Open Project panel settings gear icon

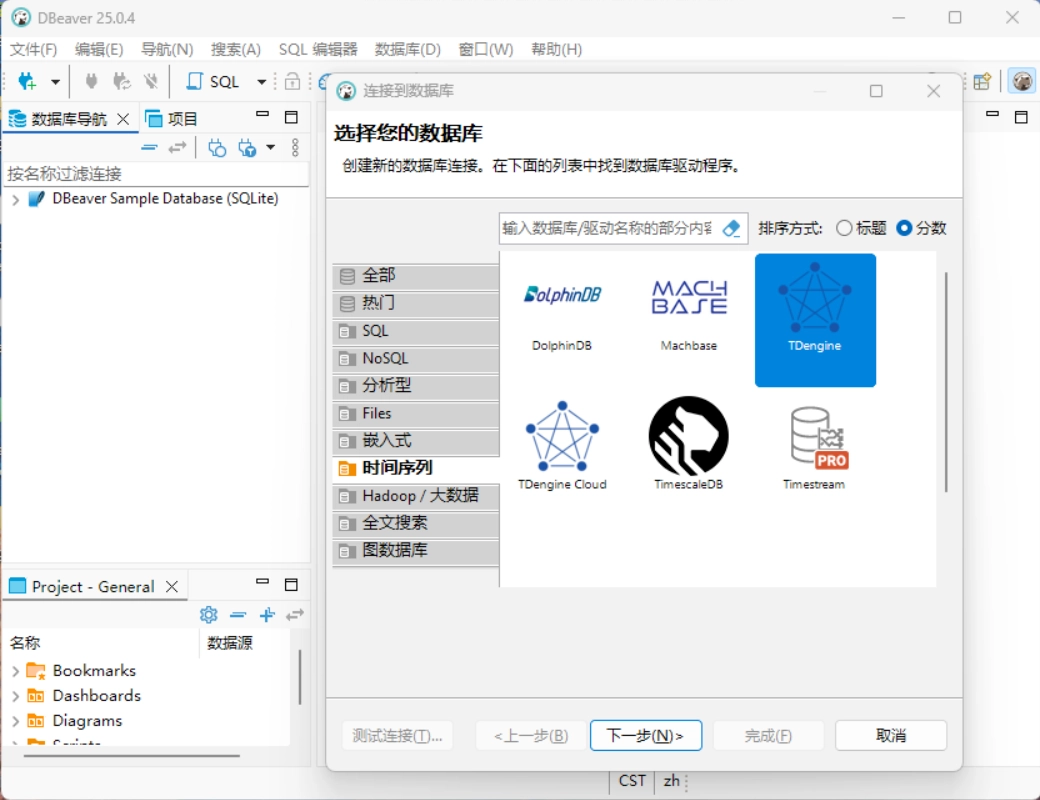[x=208, y=615]
